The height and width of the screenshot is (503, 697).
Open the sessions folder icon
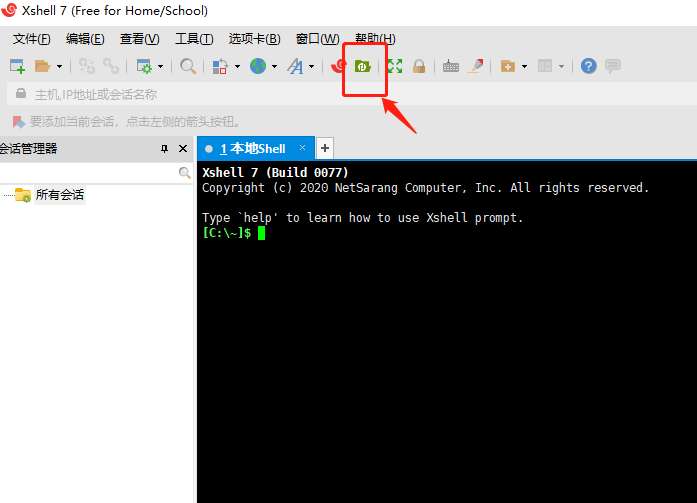pos(42,66)
